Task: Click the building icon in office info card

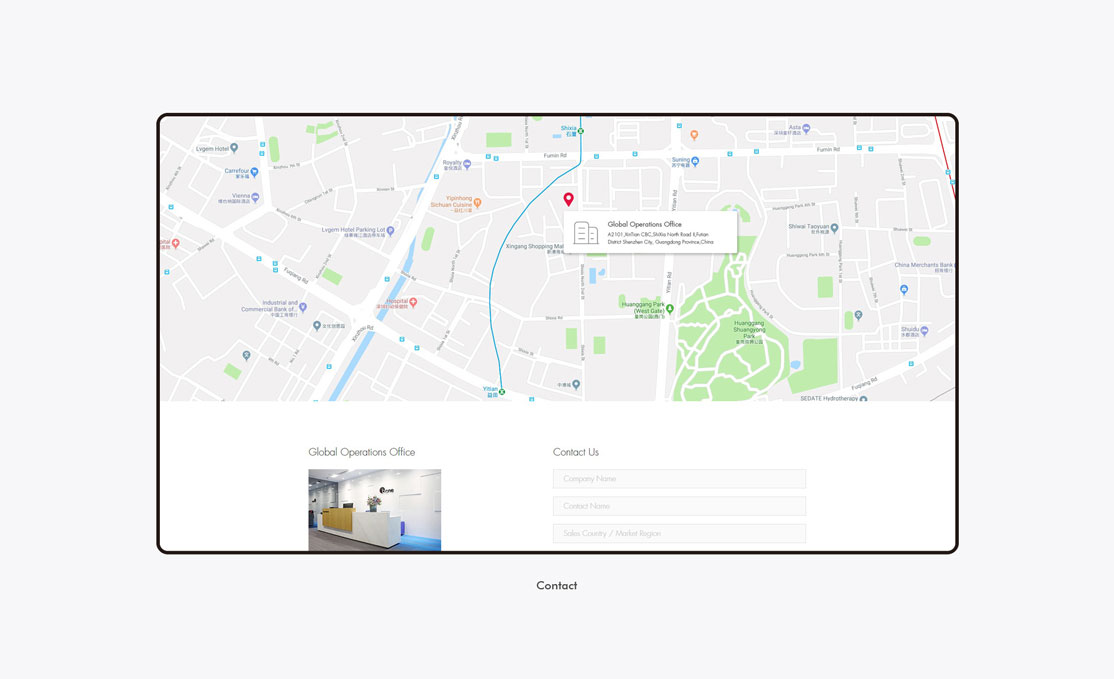Action: pos(585,232)
